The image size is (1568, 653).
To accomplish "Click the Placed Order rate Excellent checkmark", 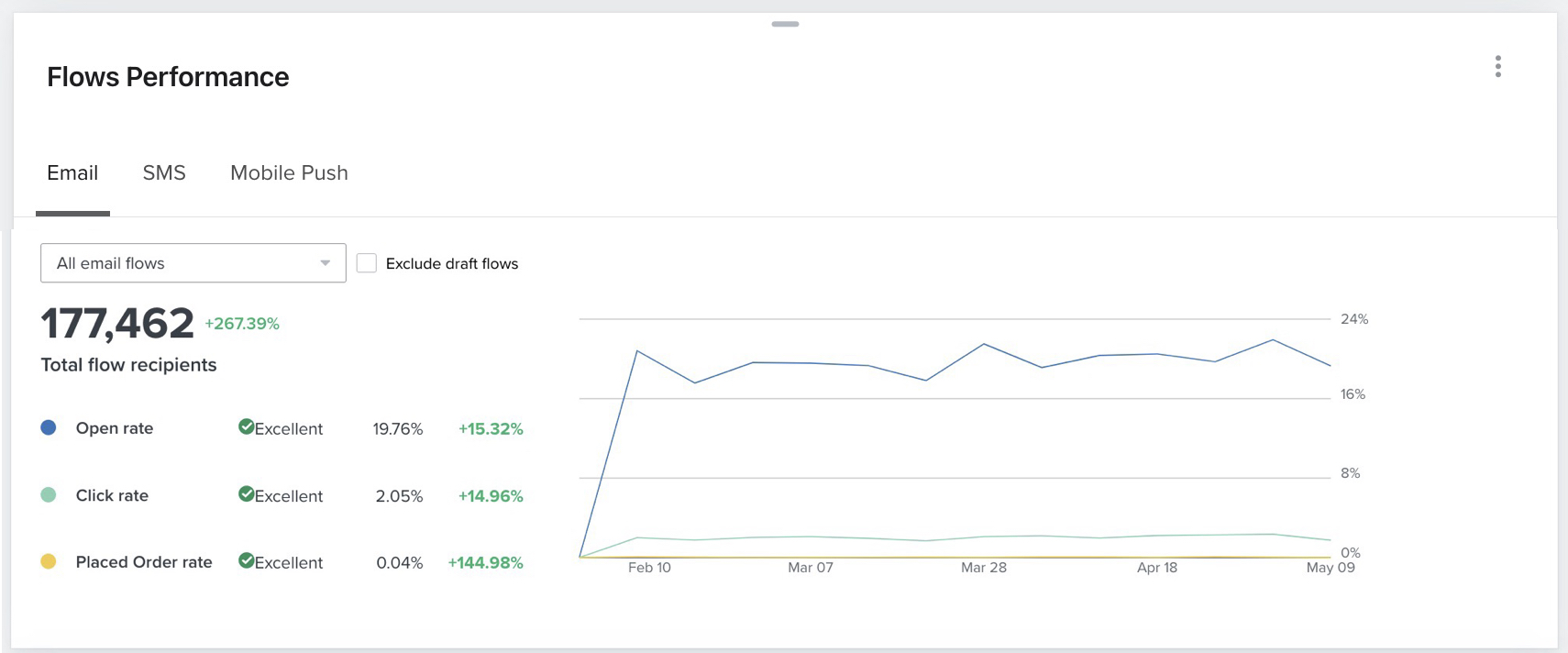I will [x=246, y=560].
